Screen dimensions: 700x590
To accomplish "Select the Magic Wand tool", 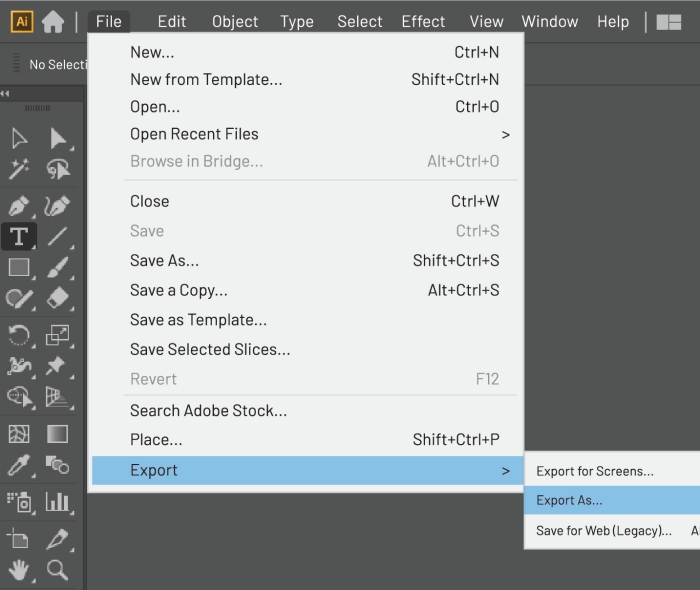I will click(x=19, y=169).
